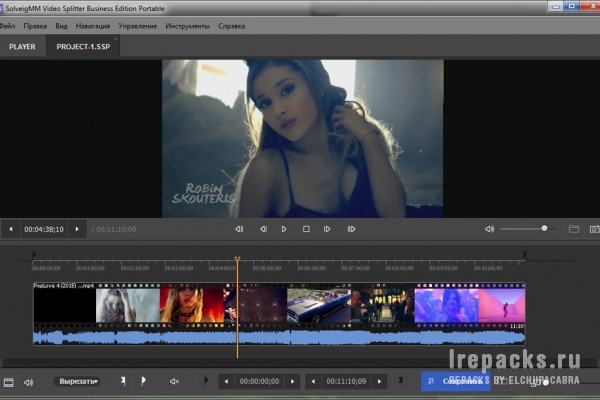This screenshot has height=400, width=600.
Task: Select the blue car thumbnail in filmstrip
Action: pyautogui.click(x=319, y=305)
